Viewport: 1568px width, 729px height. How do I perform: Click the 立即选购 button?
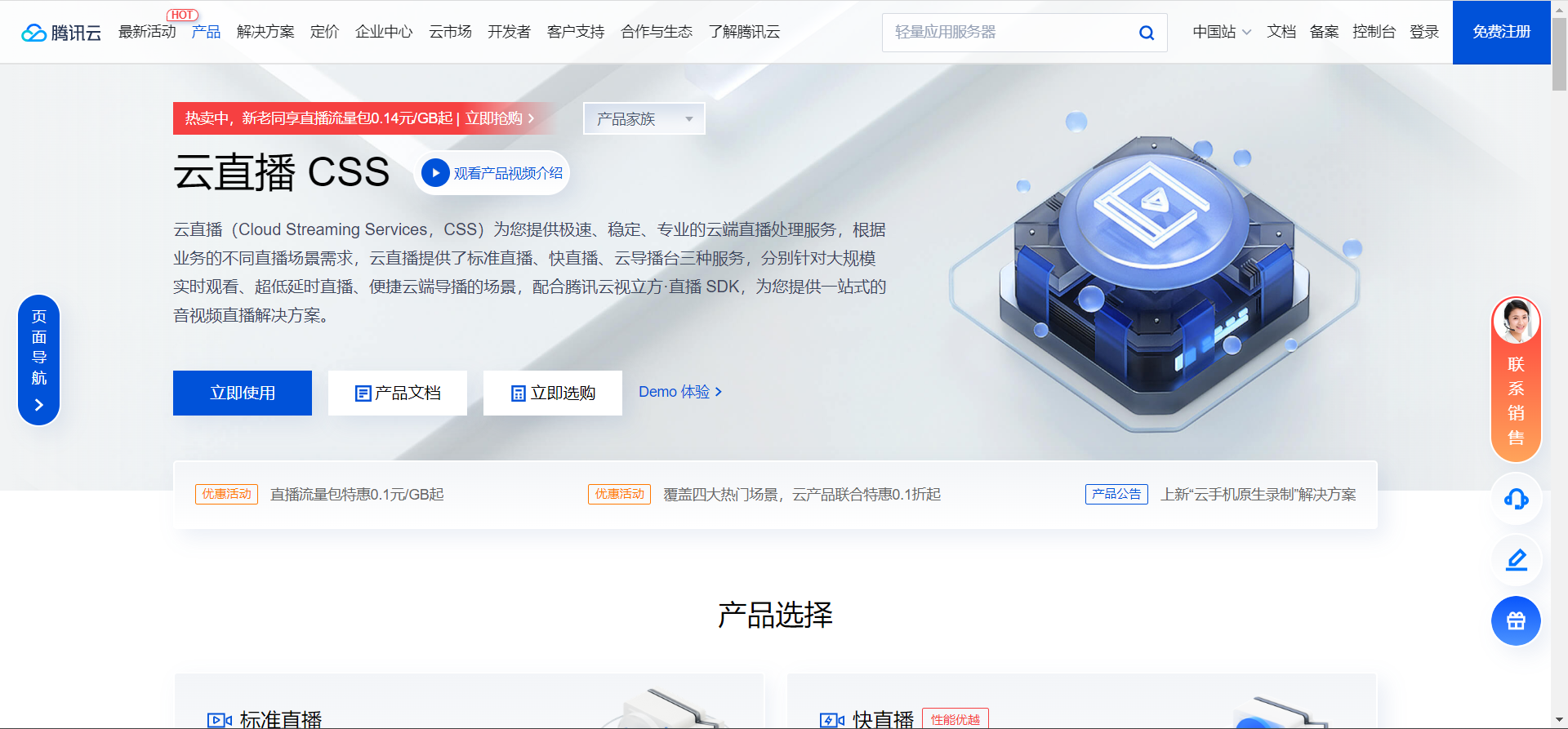[x=553, y=393]
